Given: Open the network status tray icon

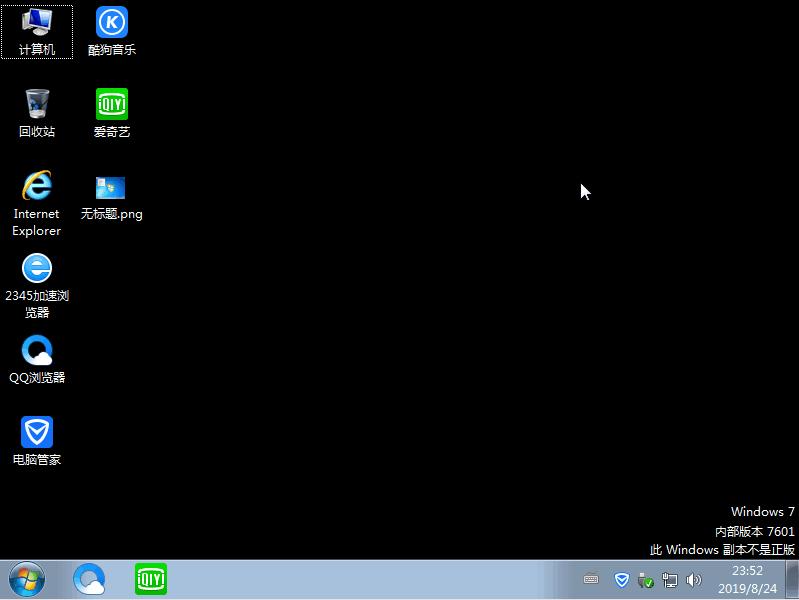Looking at the screenshot, I should [x=670, y=580].
